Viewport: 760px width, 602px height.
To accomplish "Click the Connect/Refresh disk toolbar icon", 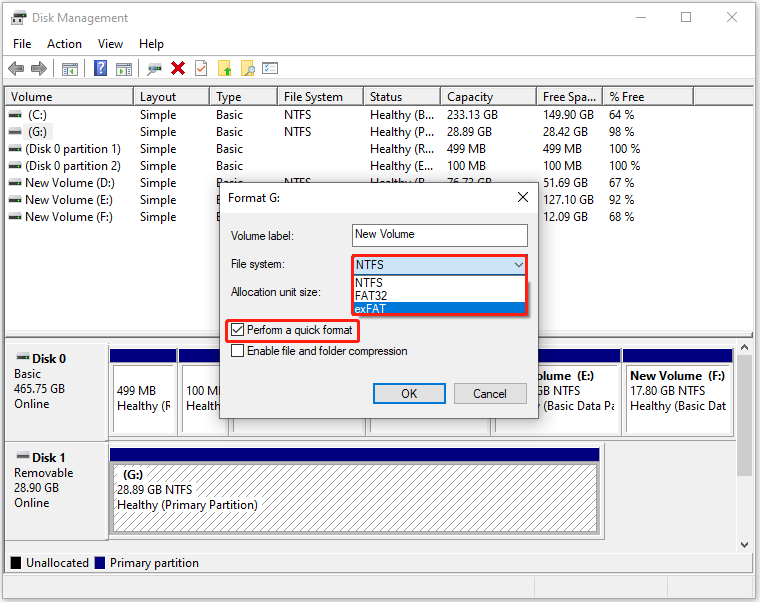I will (154, 69).
